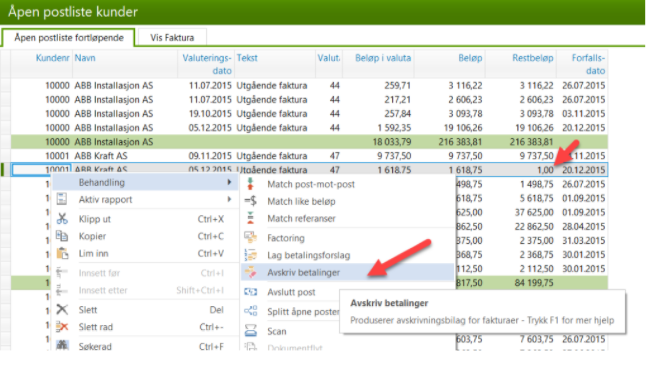The image size is (646, 384).
Task: Click the Aktiv rapport icon
Action: 62,199
